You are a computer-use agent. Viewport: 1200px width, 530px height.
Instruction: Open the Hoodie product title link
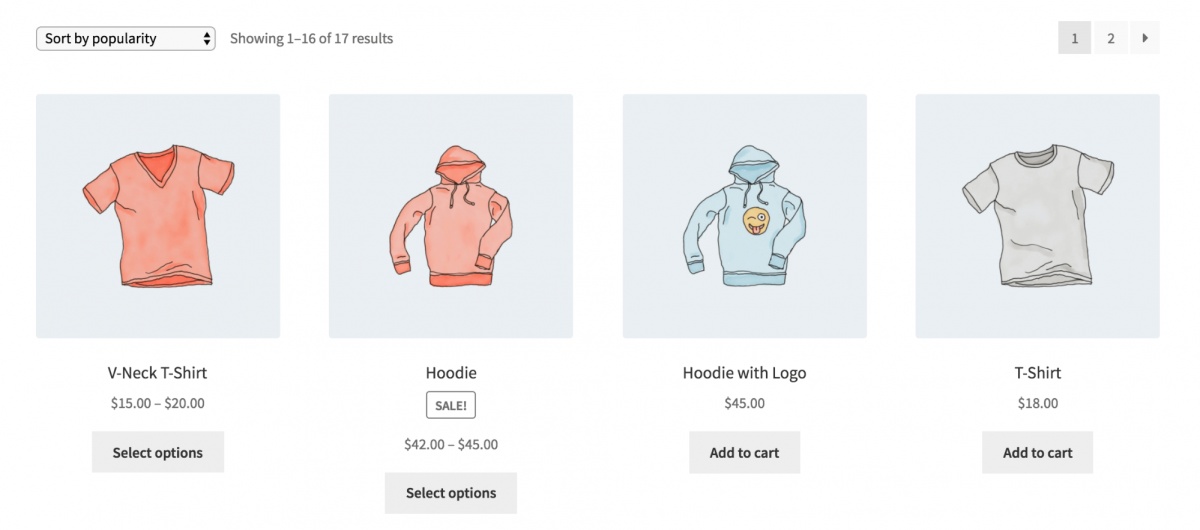pos(451,373)
